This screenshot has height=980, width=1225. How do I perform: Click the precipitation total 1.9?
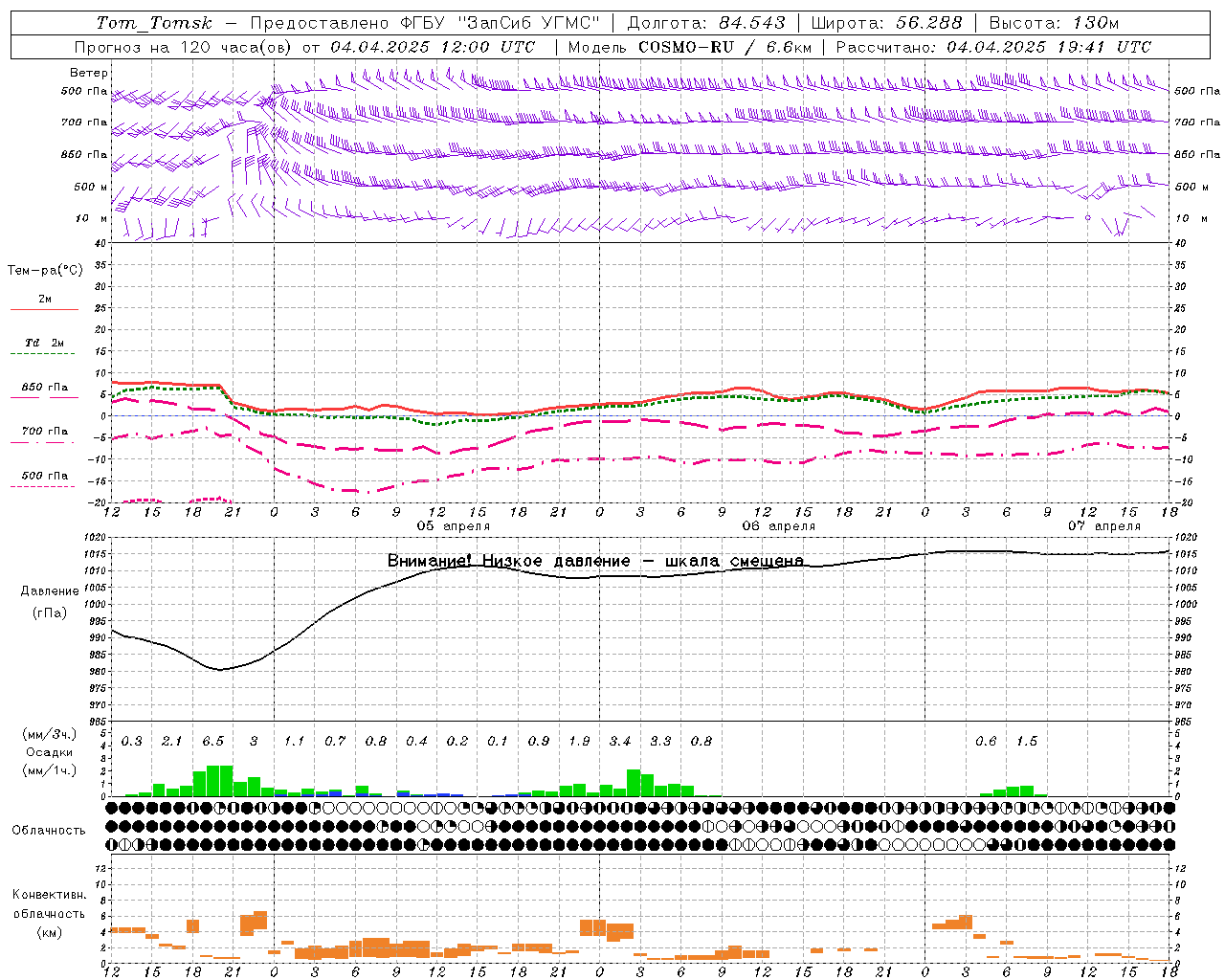click(x=579, y=742)
